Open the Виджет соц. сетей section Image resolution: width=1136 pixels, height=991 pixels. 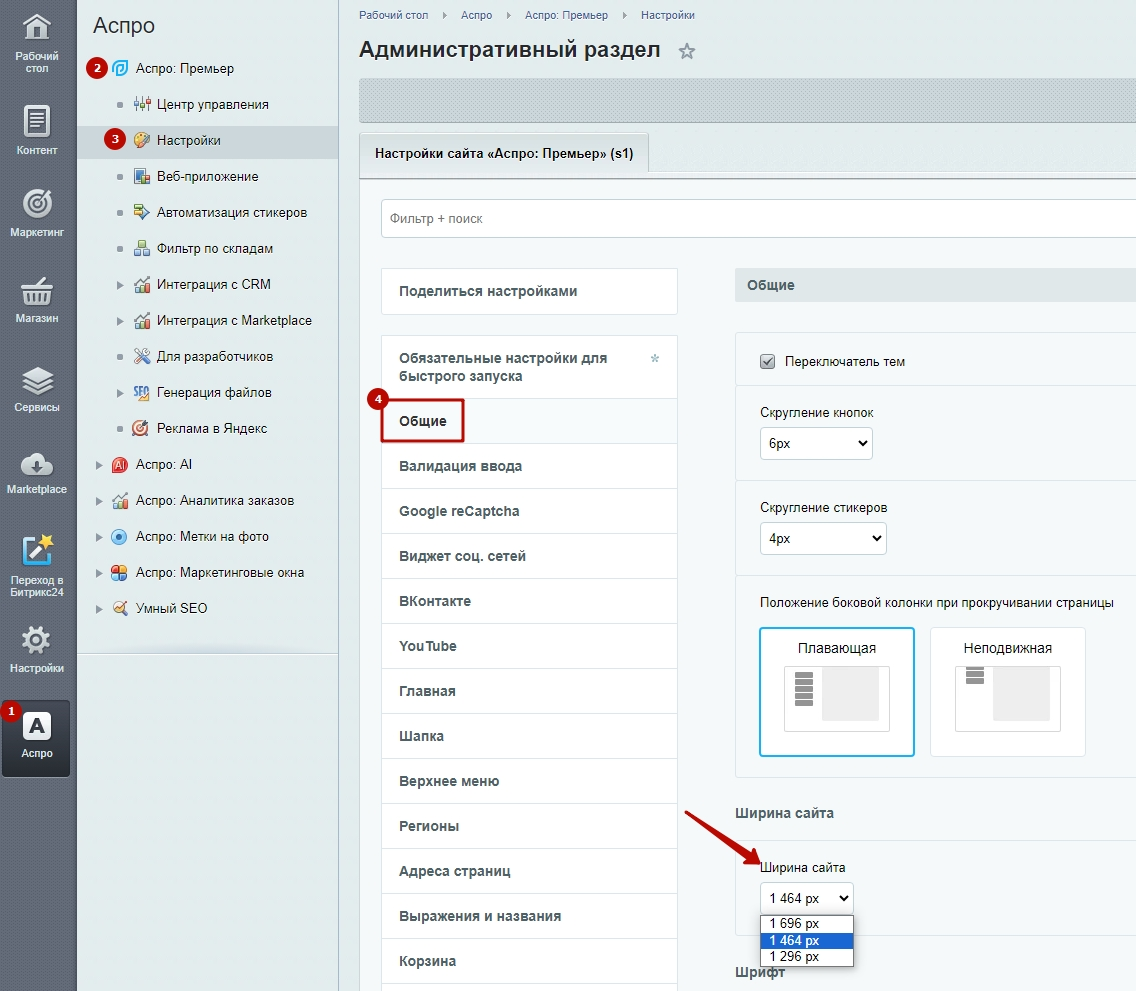click(x=530, y=556)
